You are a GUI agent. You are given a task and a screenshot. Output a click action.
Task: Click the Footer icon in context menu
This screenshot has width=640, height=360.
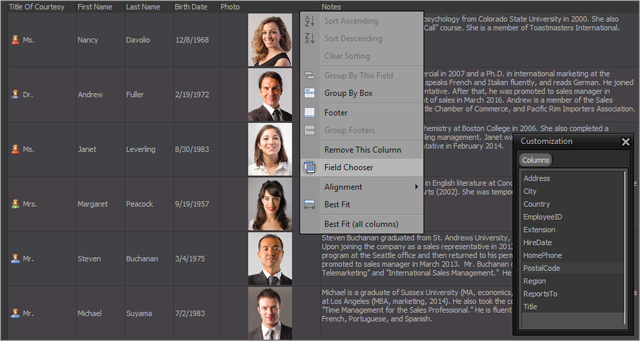click(309, 112)
